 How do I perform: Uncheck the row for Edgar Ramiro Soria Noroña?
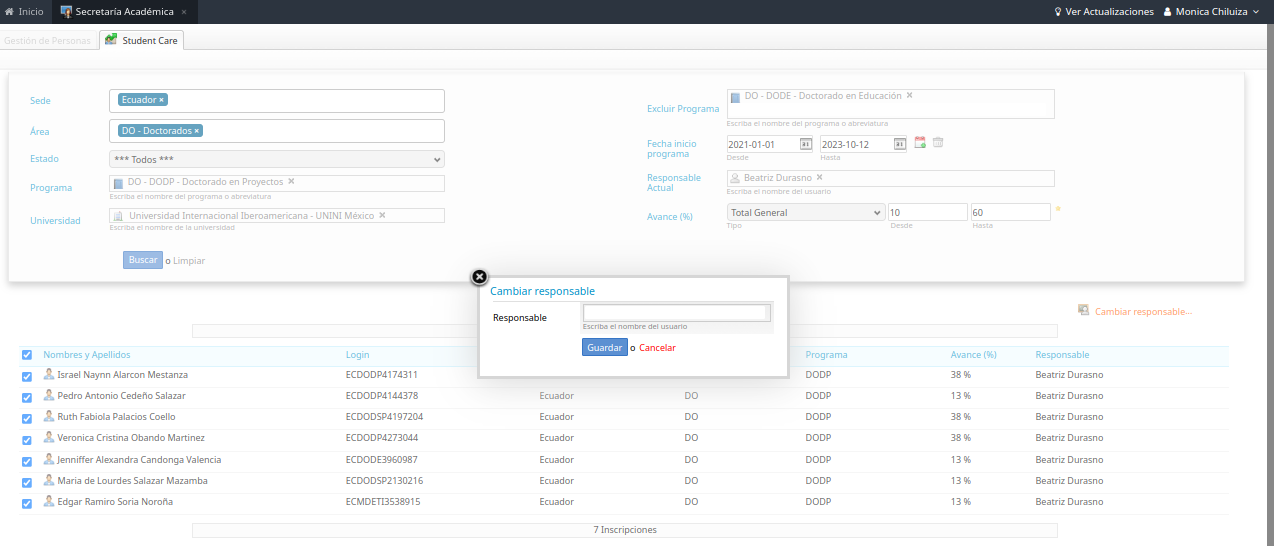[27, 503]
